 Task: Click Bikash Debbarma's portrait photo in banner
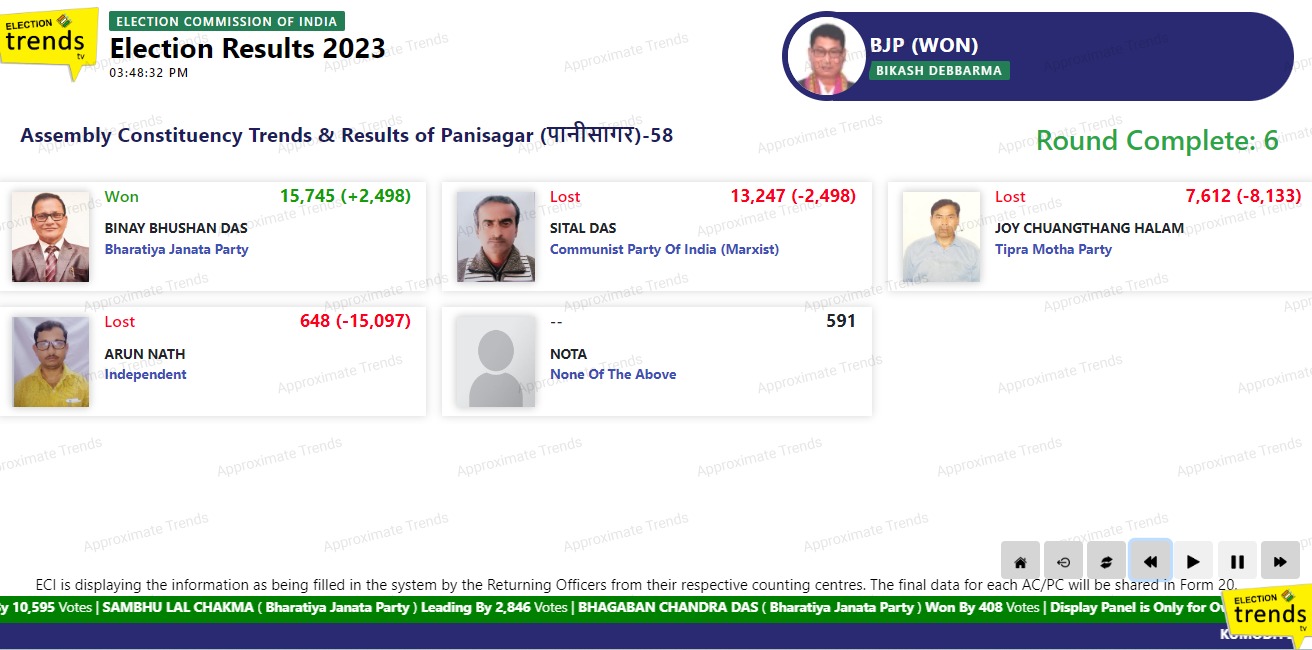tap(826, 57)
